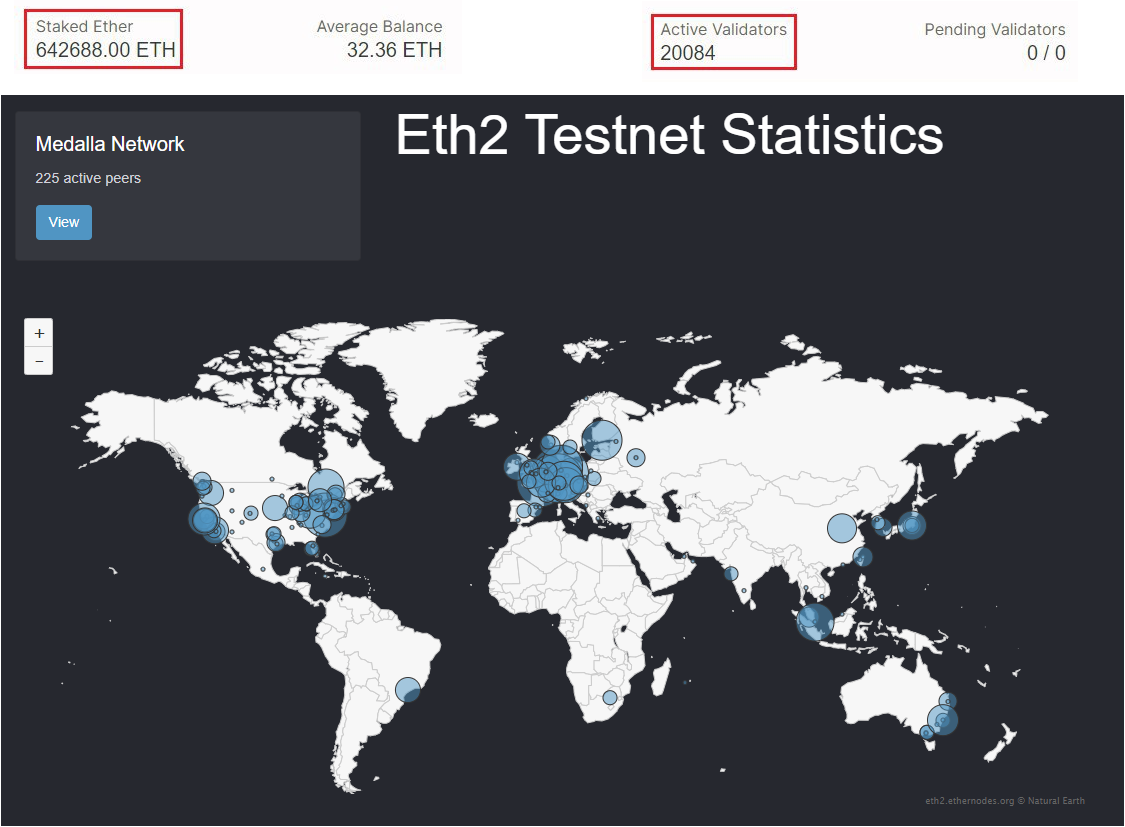
Task: Click the Staked Ether label
Action: [85, 27]
